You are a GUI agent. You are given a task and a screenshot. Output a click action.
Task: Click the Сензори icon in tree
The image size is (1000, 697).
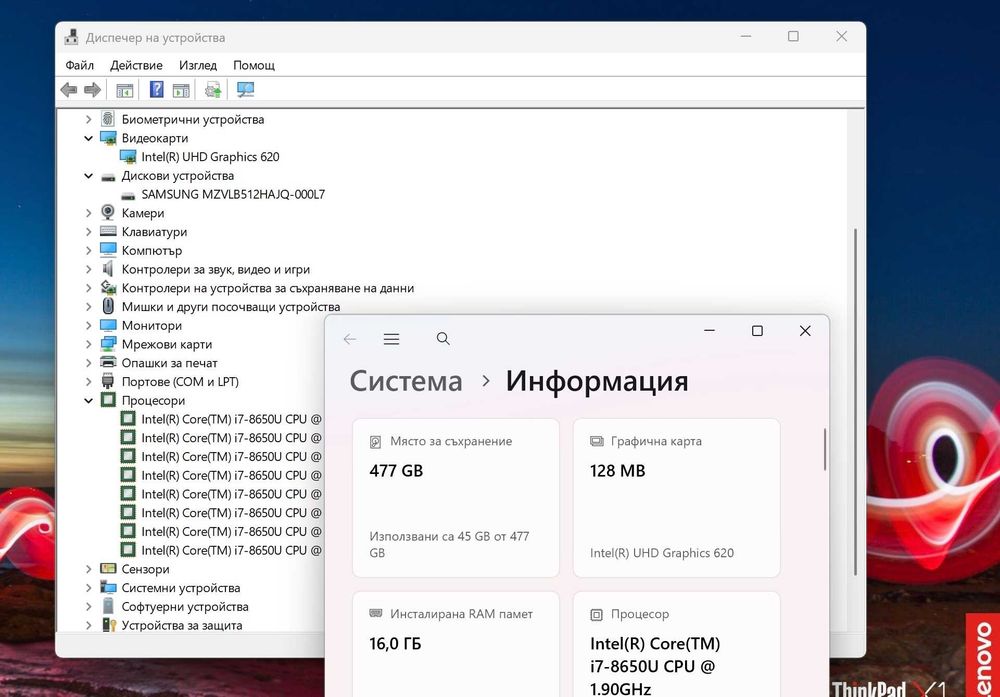pyautogui.click(x=108, y=568)
